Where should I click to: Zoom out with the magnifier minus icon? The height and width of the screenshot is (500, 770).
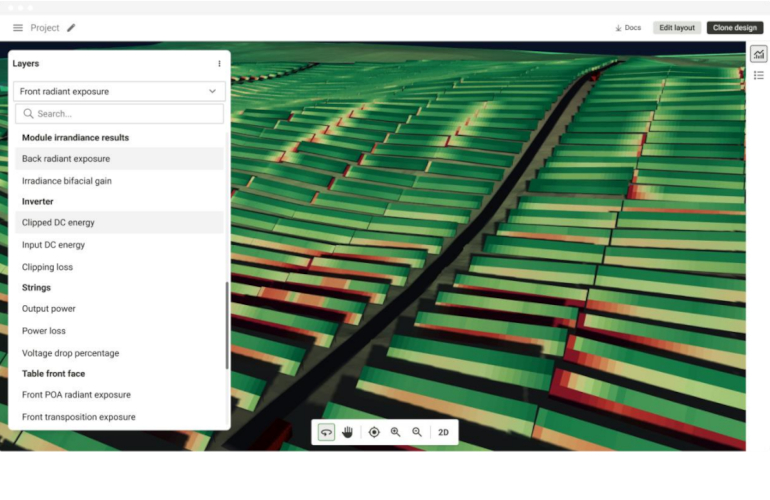click(x=417, y=432)
